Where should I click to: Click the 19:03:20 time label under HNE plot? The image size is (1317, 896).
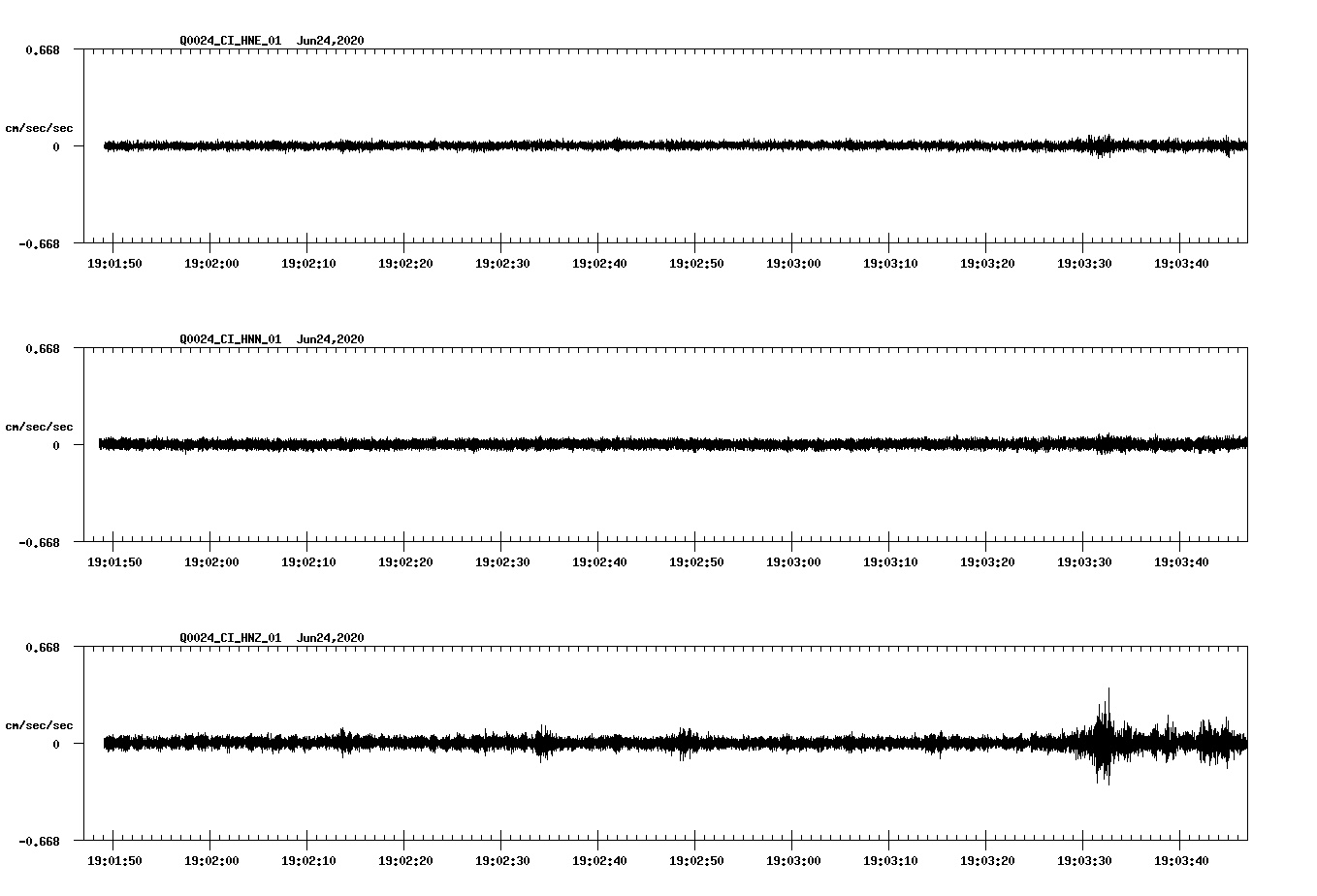click(x=987, y=263)
